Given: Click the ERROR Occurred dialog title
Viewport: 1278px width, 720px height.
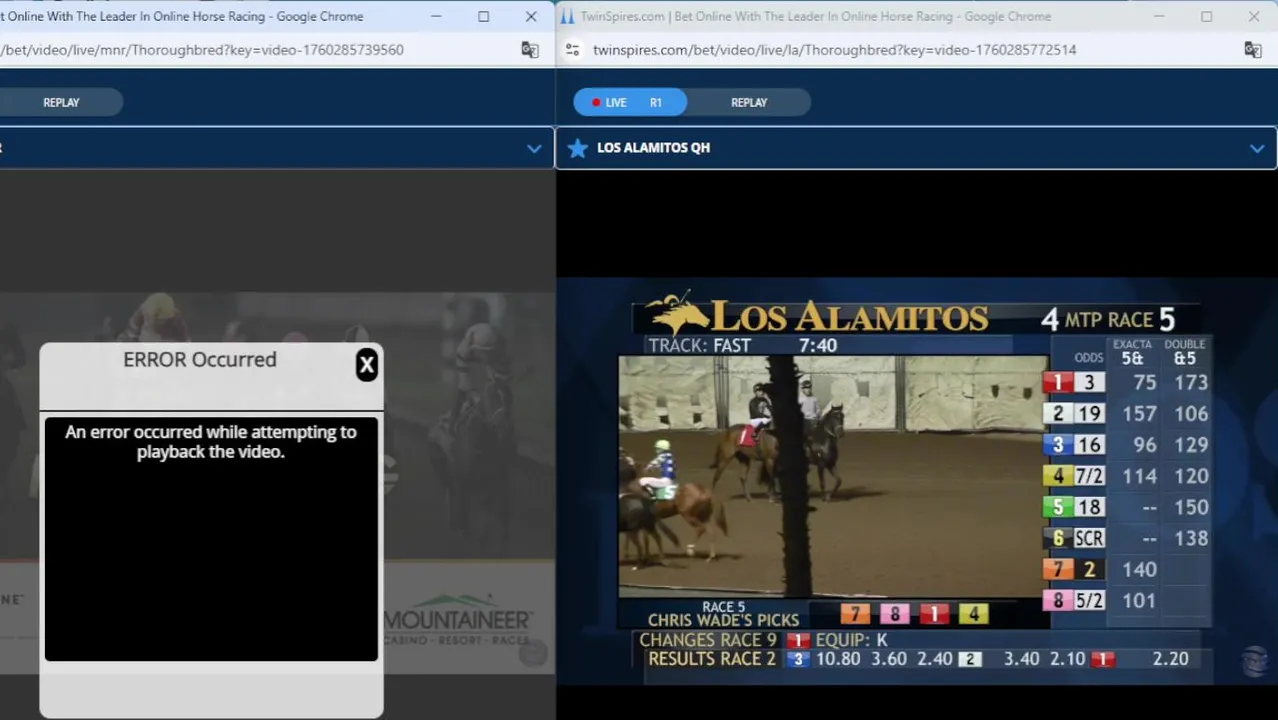Looking at the screenshot, I should click(200, 360).
